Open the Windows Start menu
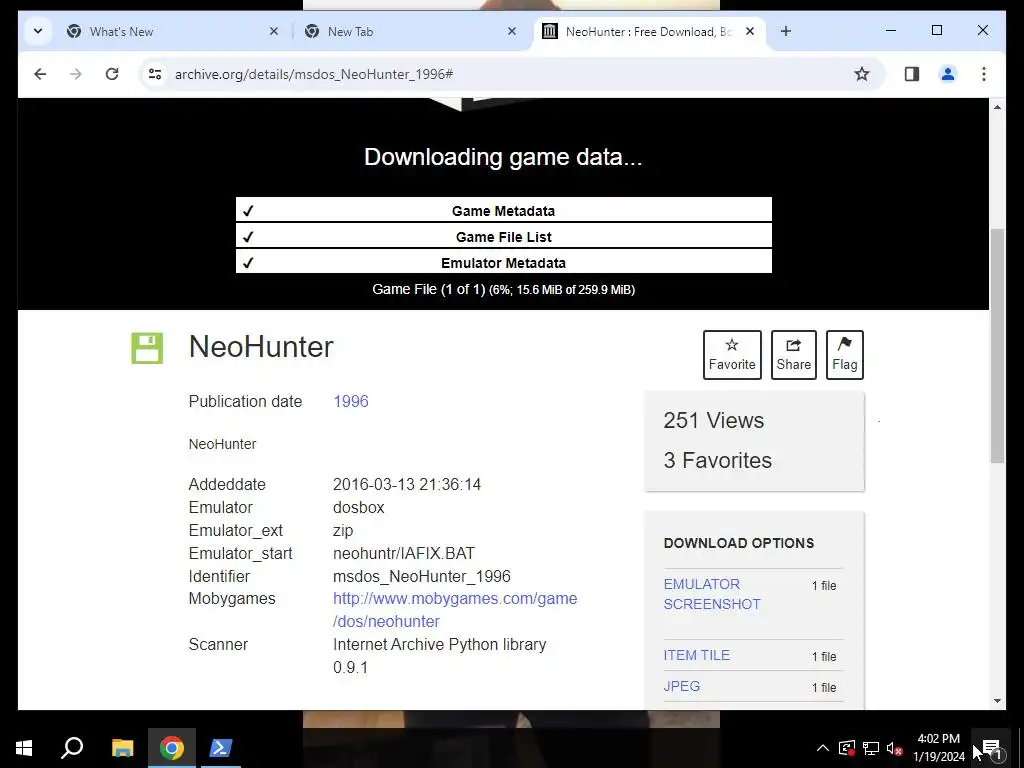The image size is (1024, 768). (x=24, y=748)
